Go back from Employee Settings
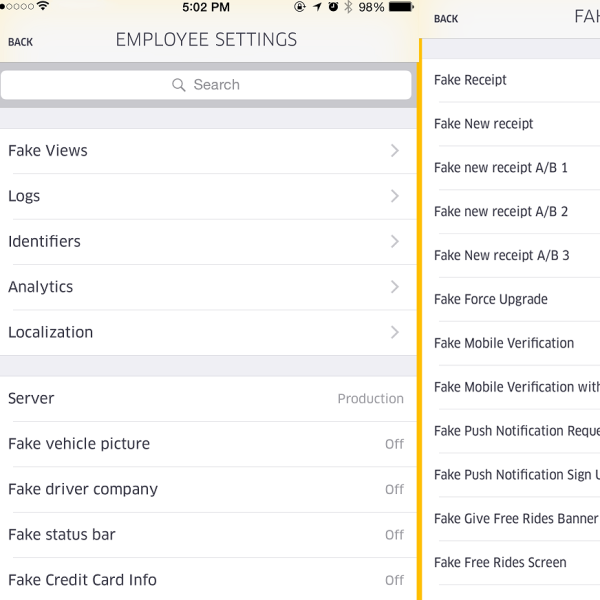 click(x=20, y=42)
